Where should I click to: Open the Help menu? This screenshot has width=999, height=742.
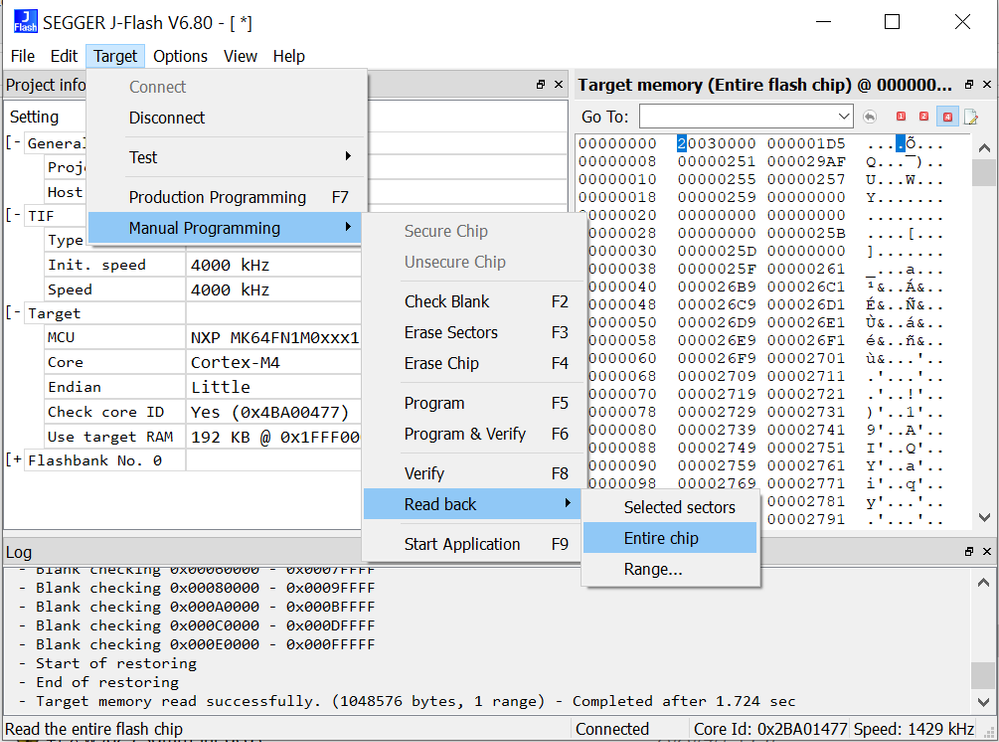pos(289,56)
